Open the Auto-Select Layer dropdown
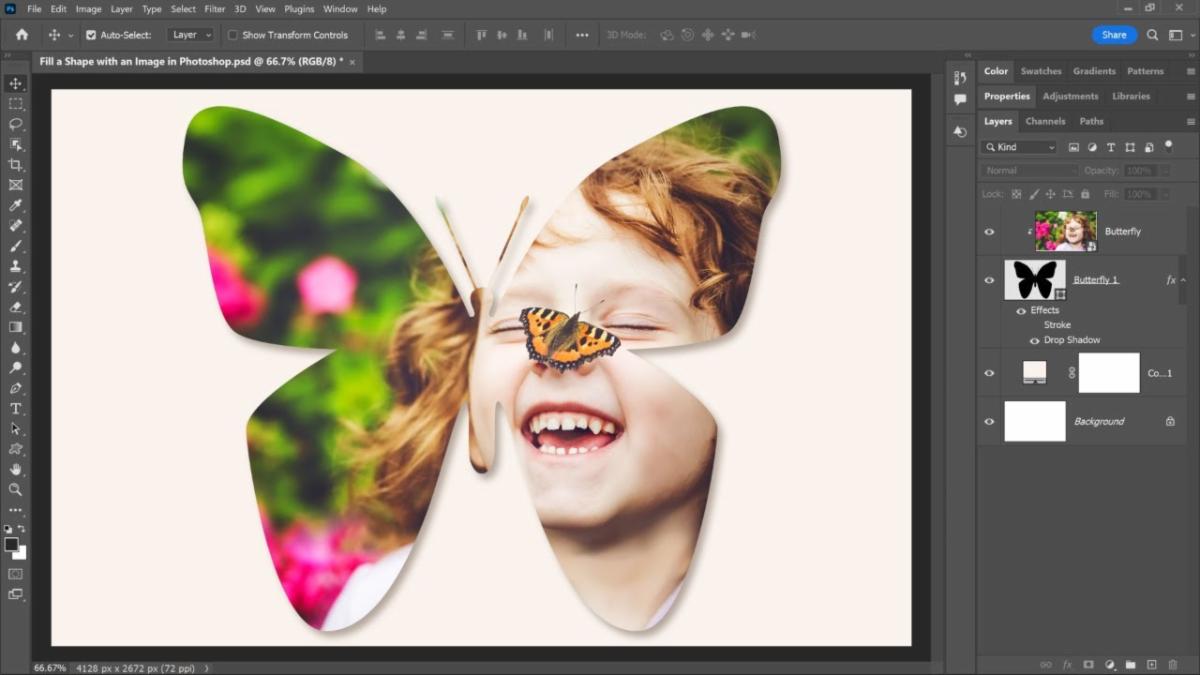Image resolution: width=1200 pixels, height=675 pixels. pos(191,35)
